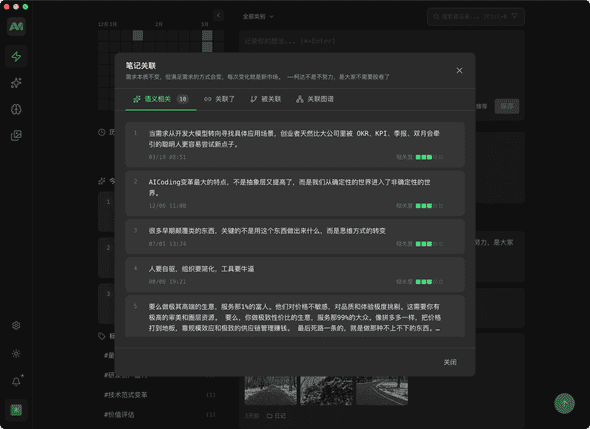
Task: Switch to the 关联了 tab
Action: pos(219,99)
